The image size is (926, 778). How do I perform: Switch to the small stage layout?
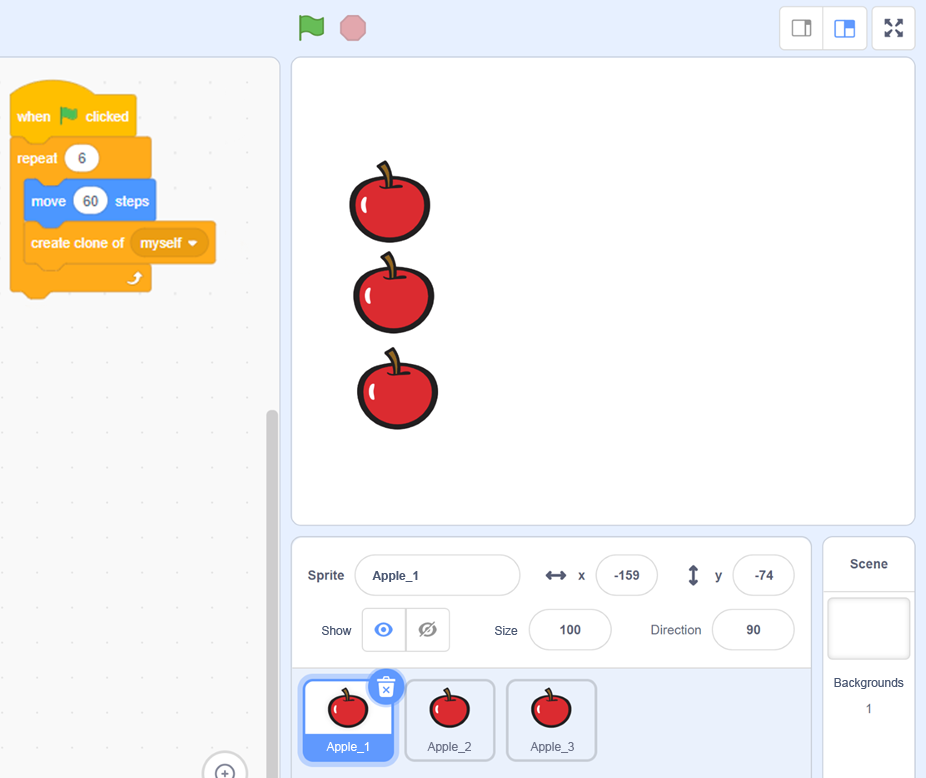(x=801, y=28)
